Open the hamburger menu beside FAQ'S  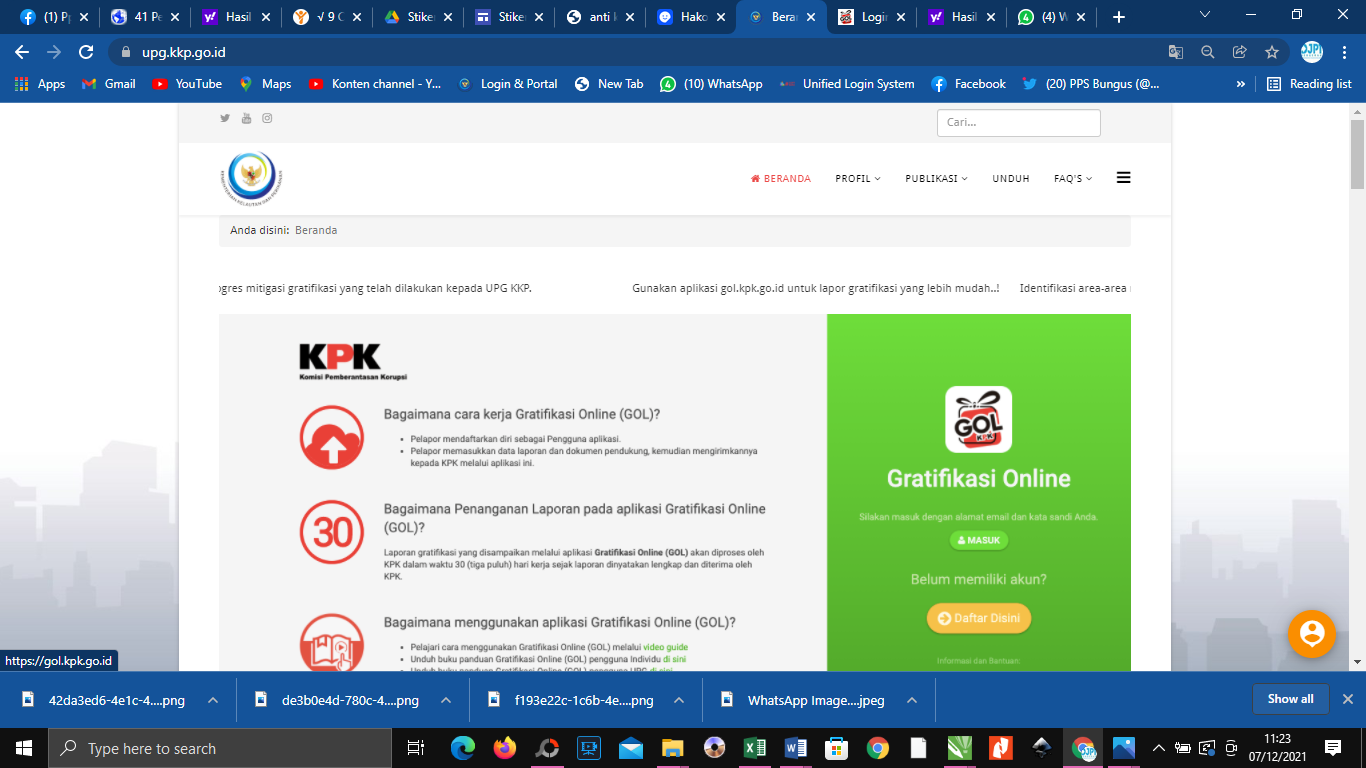coord(1123,178)
